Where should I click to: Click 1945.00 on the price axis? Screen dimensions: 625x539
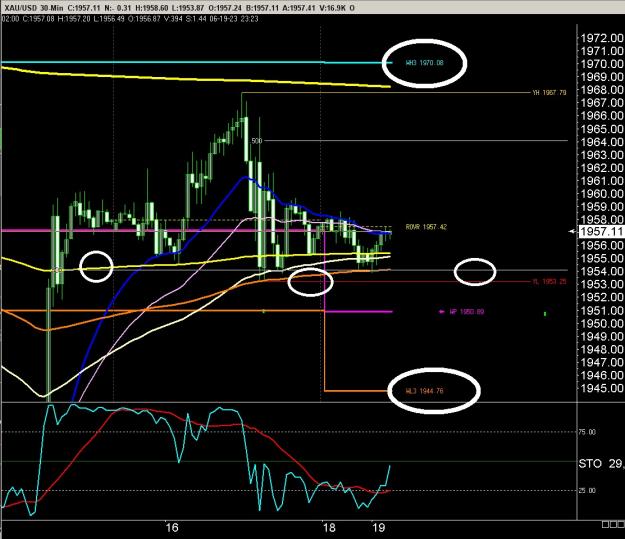601,388
